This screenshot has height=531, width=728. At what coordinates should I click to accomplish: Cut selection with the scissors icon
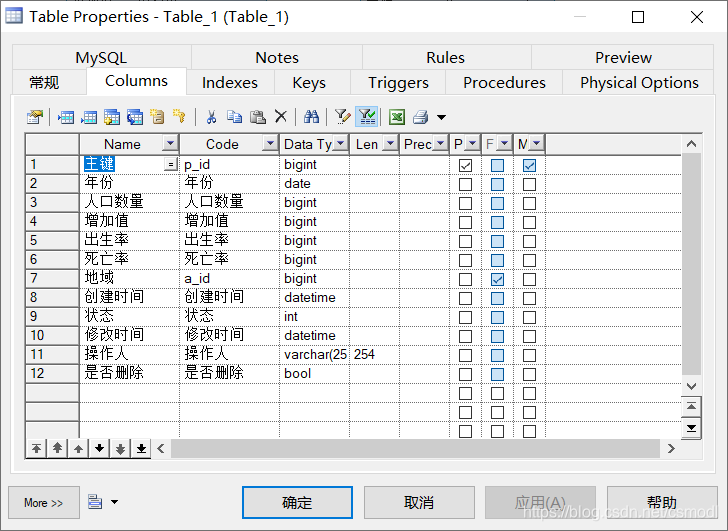point(211,117)
